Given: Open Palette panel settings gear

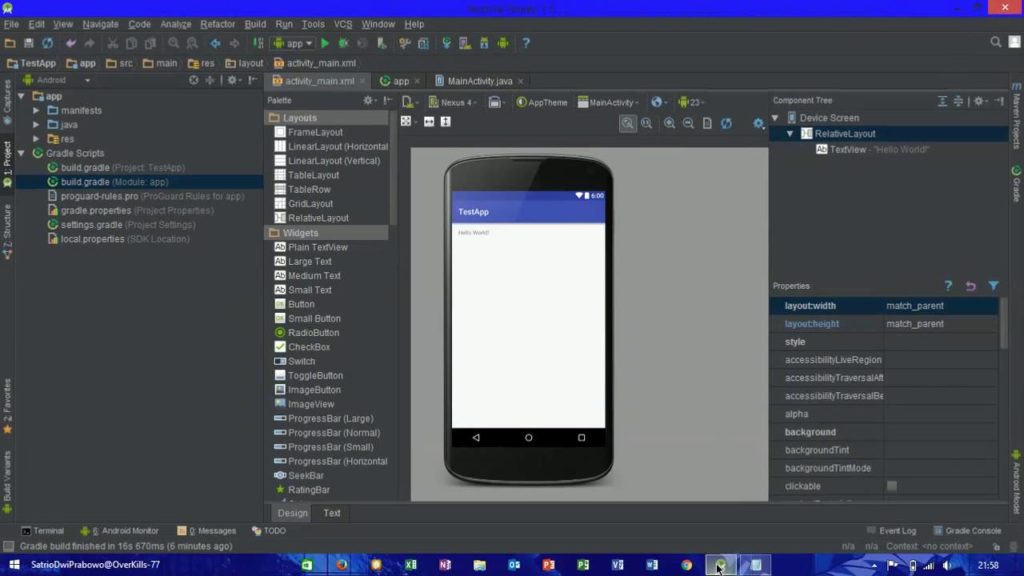Looking at the screenshot, I should (x=368, y=101).
